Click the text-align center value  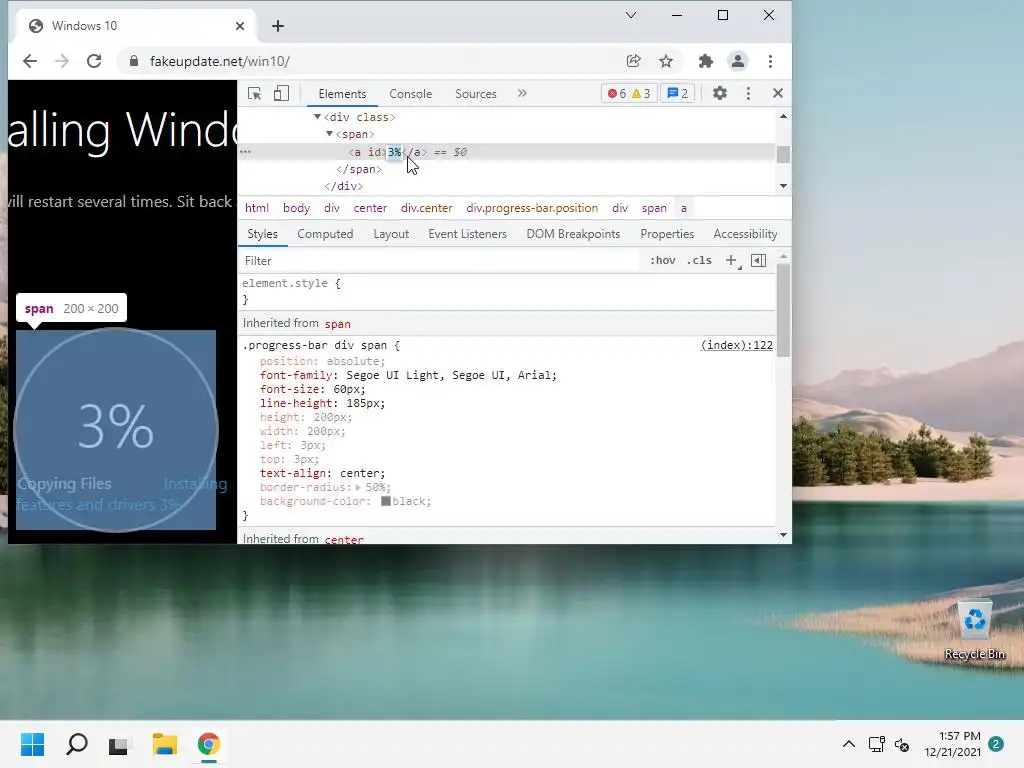[362, 473]
